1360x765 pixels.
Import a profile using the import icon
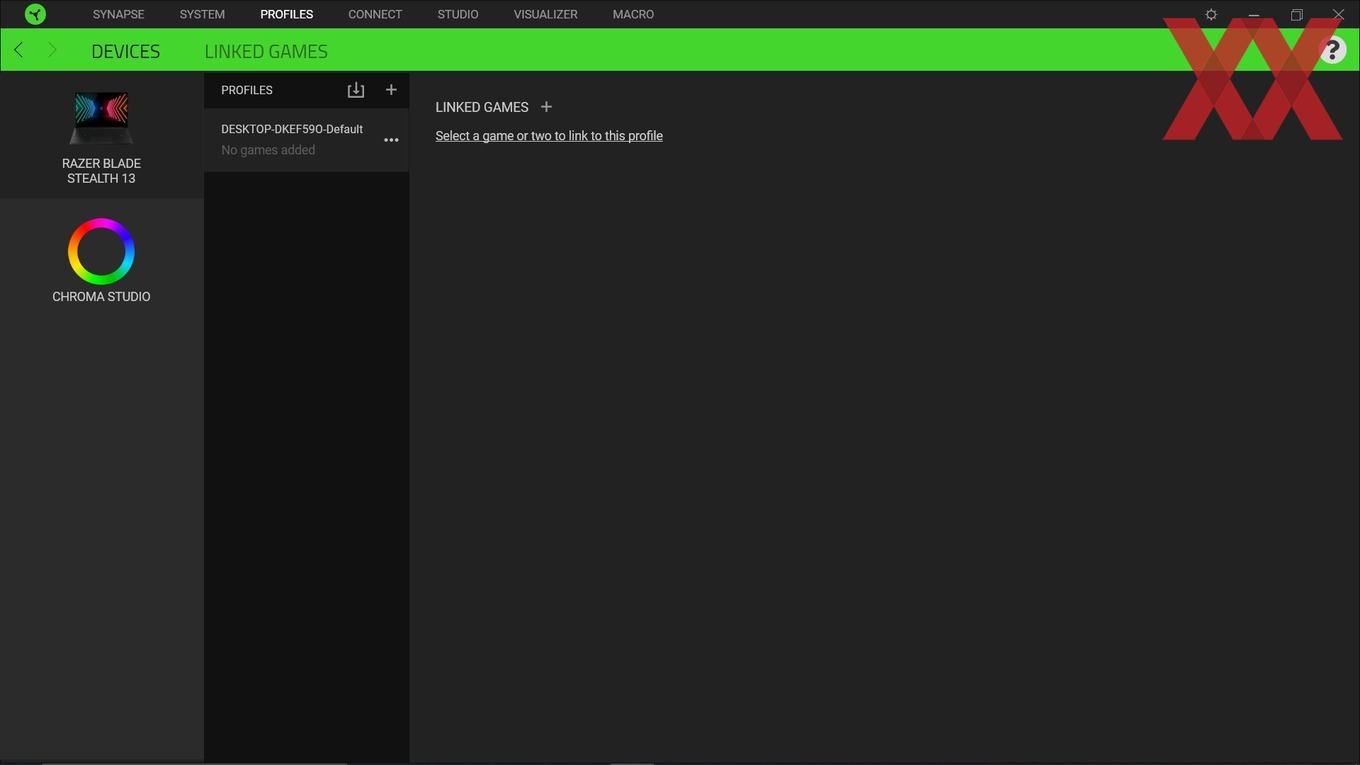point(356,90)
